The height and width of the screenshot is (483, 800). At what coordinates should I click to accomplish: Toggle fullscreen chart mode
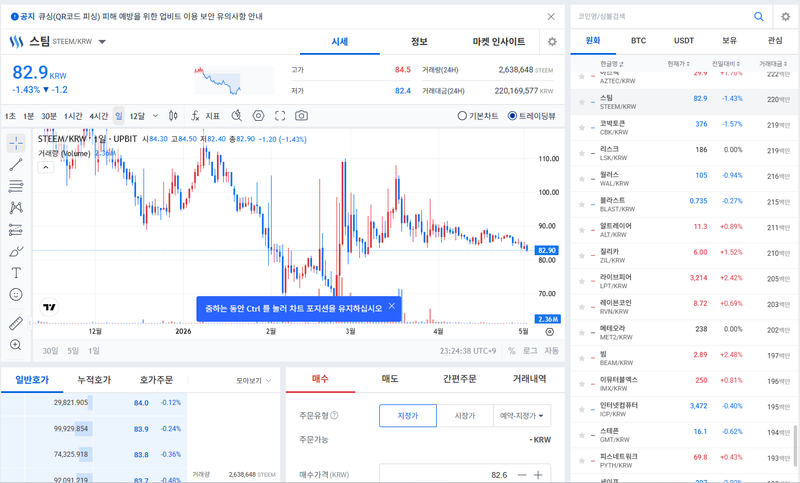pos(280,116)
